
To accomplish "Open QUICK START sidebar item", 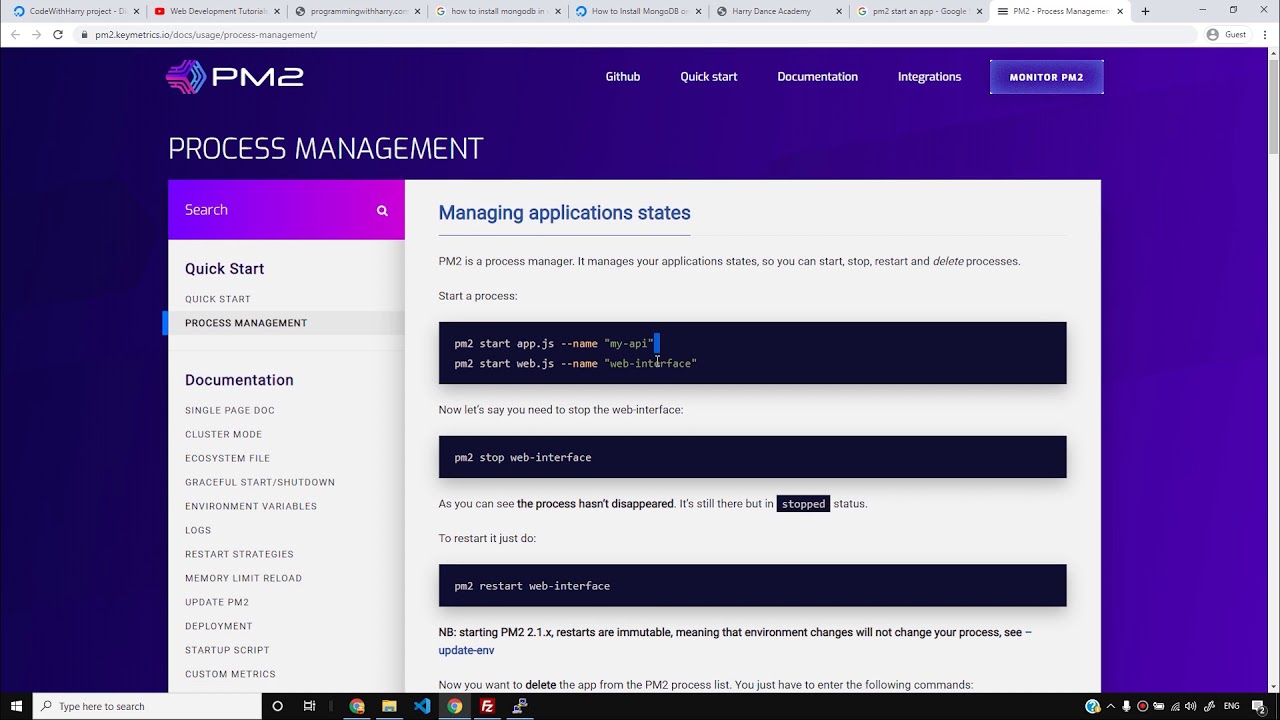I will pos(218,299).
